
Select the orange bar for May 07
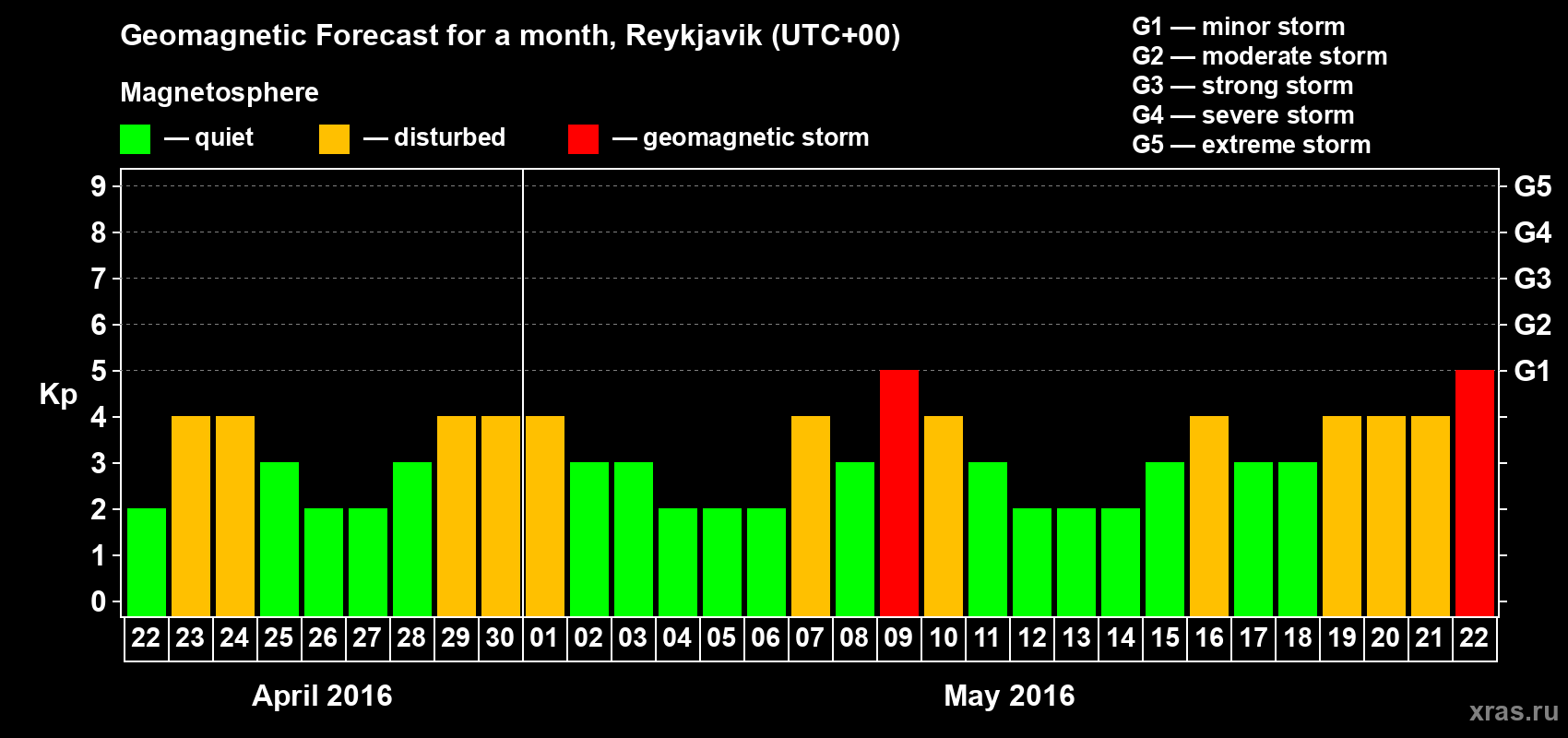click(811, 516)
